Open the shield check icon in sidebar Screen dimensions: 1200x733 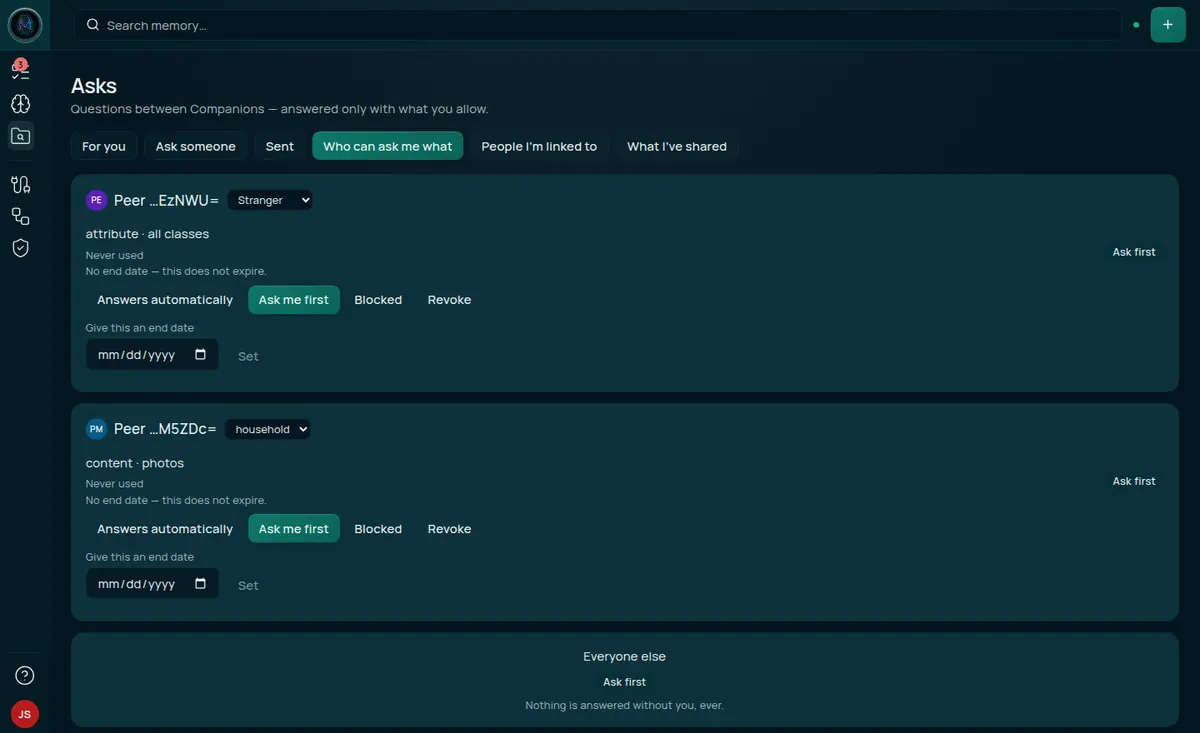(x=20, y=248)
